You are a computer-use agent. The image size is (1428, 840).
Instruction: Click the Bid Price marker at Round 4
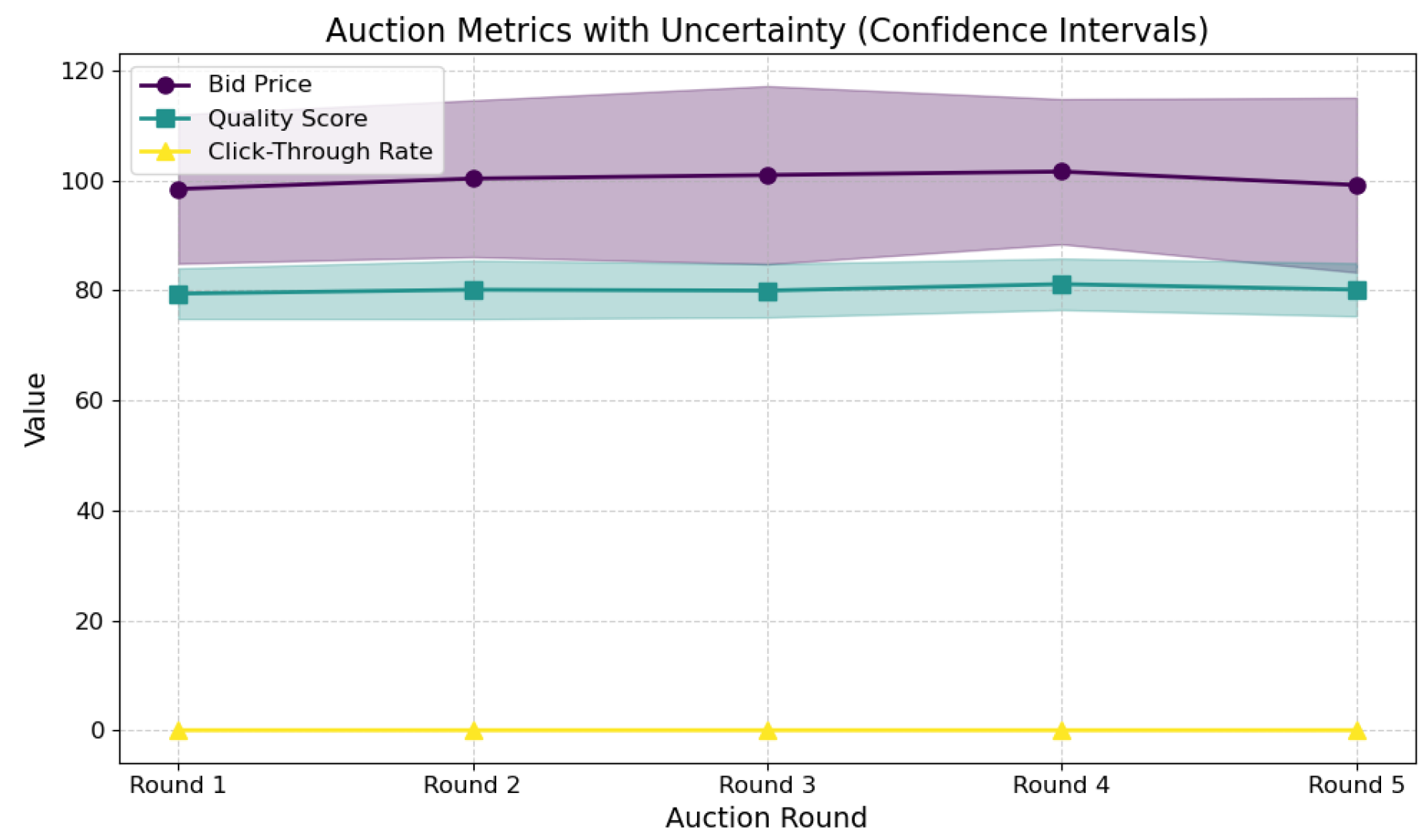pos(1062,172)
